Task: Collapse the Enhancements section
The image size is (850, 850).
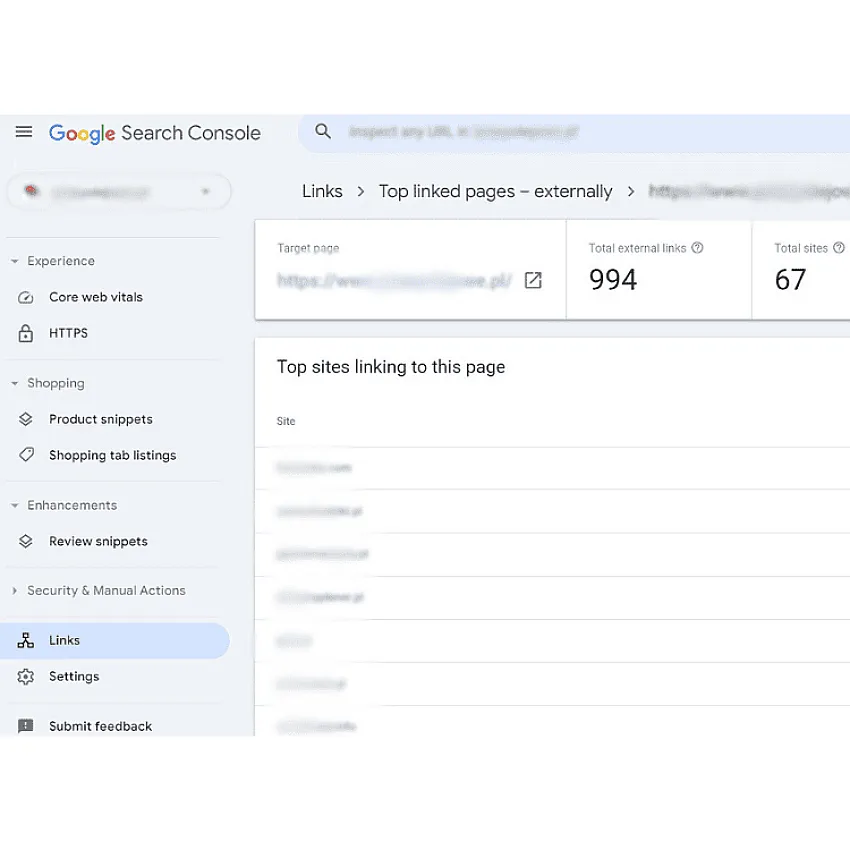Action: point(15,505)
